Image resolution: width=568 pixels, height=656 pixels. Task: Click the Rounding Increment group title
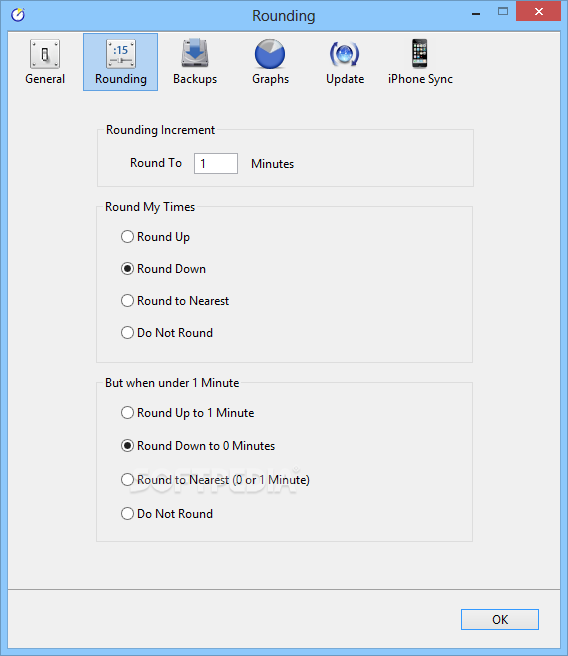[160, 130]
